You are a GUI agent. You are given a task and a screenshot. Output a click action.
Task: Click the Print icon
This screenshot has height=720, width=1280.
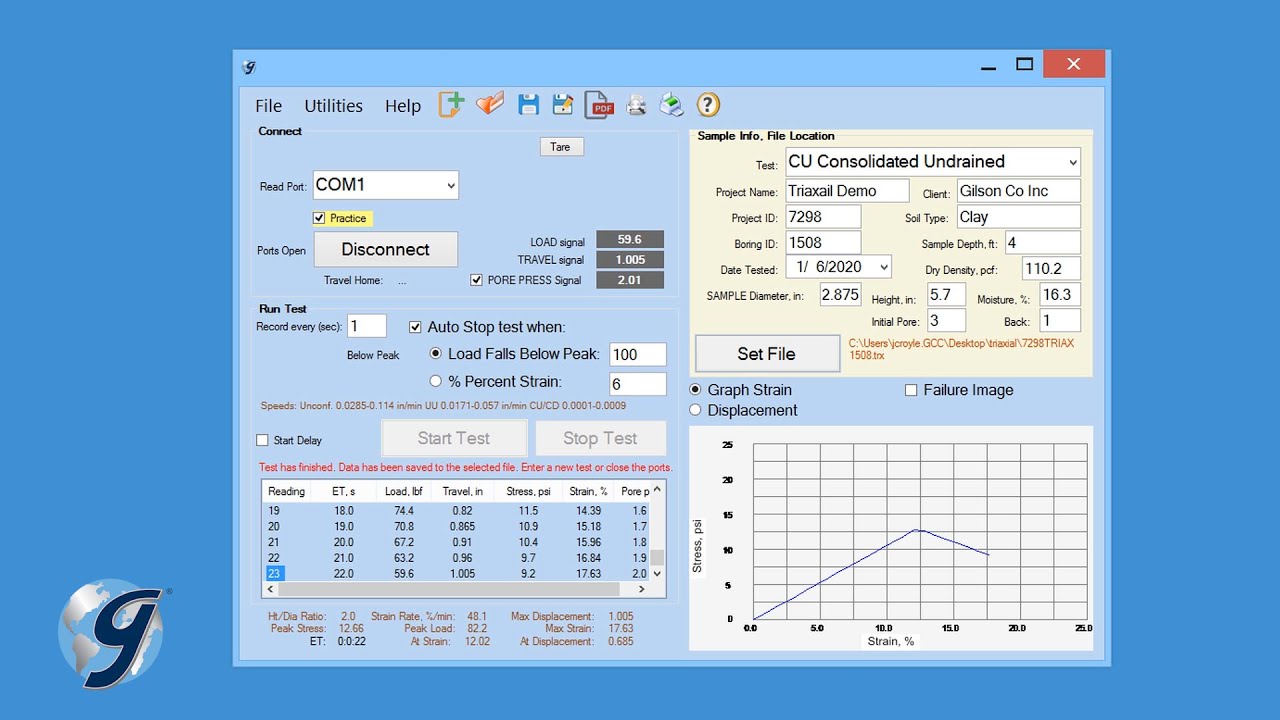pos(671,104)
